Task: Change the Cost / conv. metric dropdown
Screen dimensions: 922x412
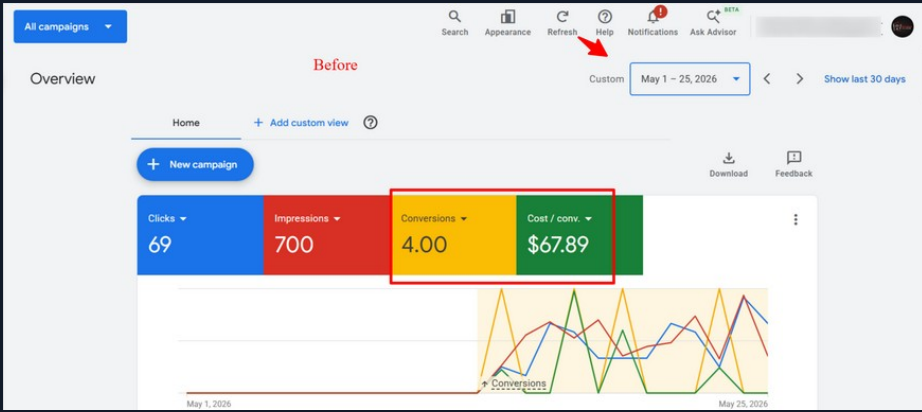Action: [x=559, y=219]
